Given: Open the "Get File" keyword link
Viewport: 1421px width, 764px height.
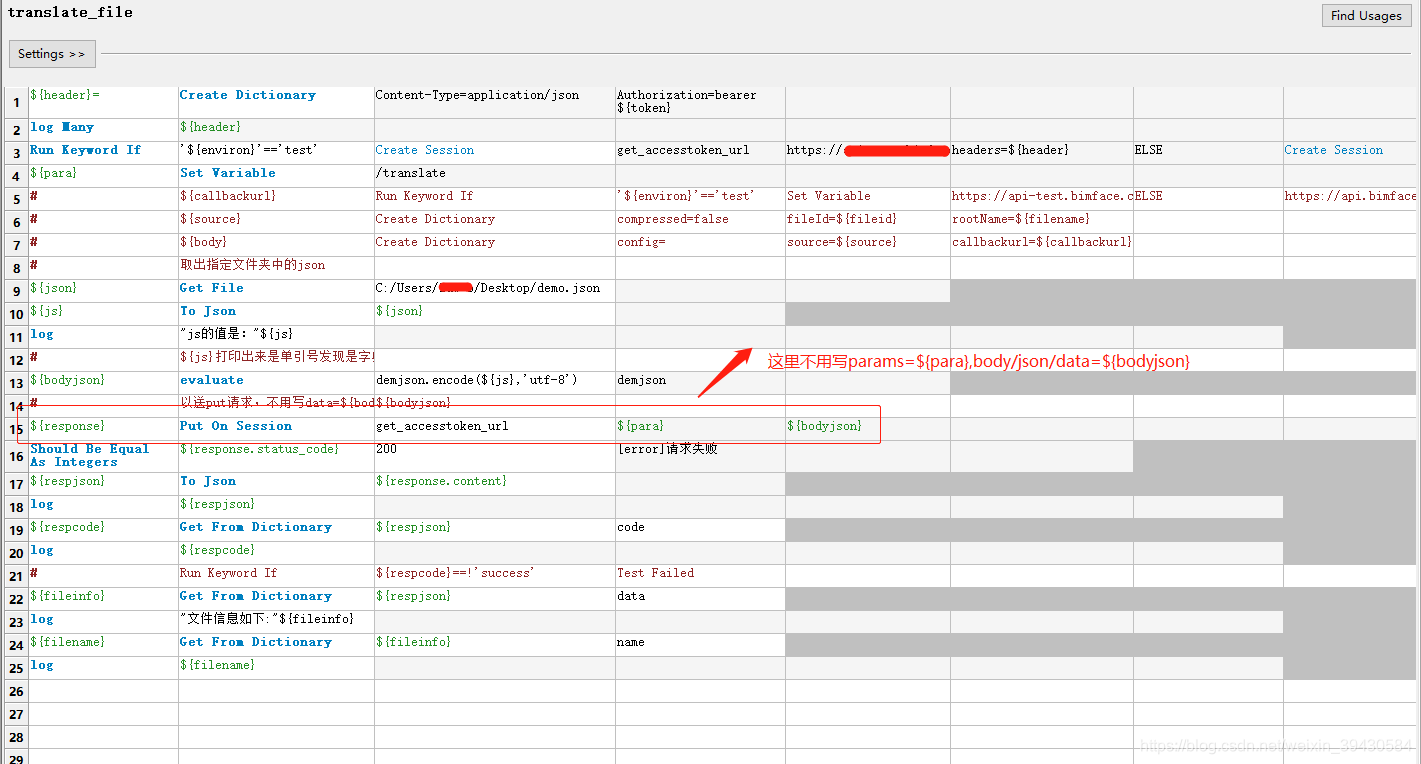Looking at the screenshot, I should [x=211, y=287].
